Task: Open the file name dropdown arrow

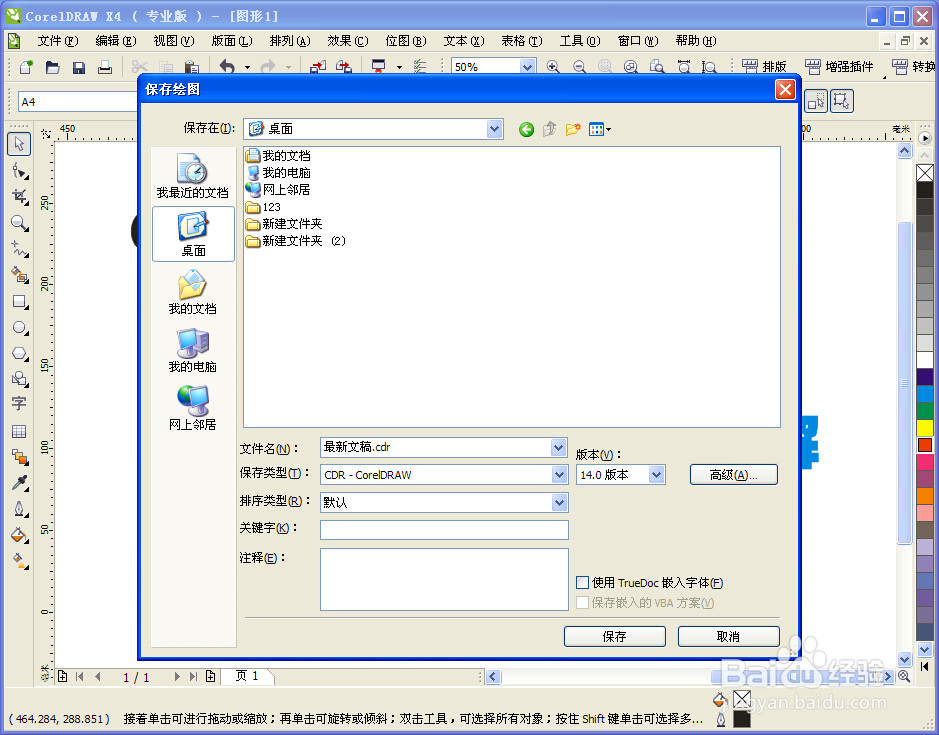Action: [559, 447]
